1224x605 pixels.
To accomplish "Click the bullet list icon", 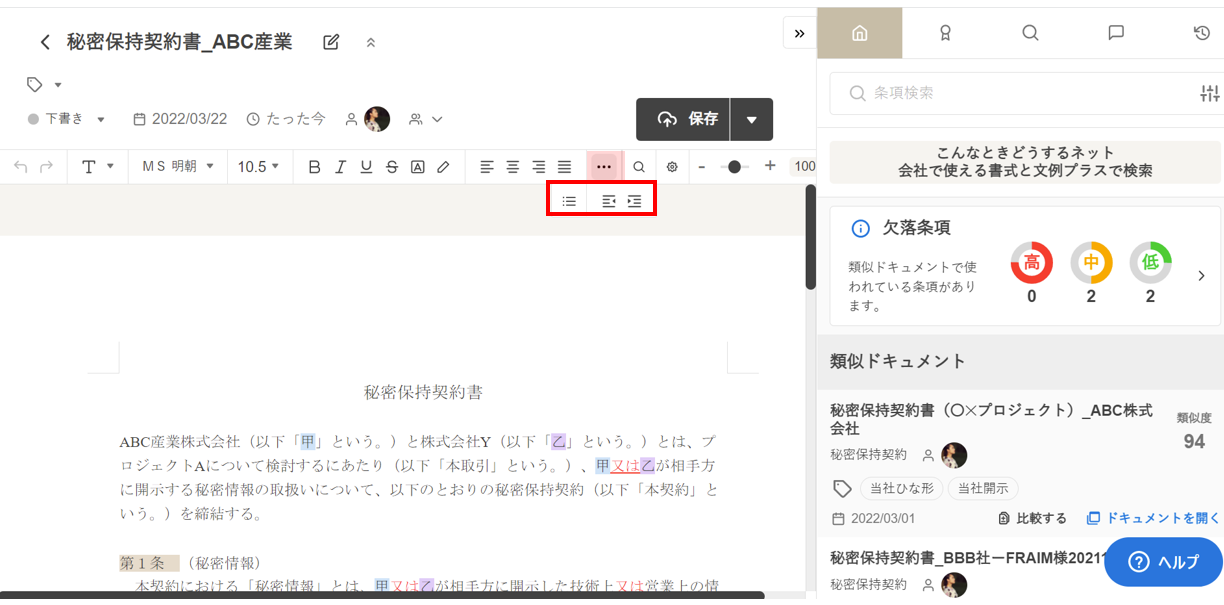I will tap(569, 201).
